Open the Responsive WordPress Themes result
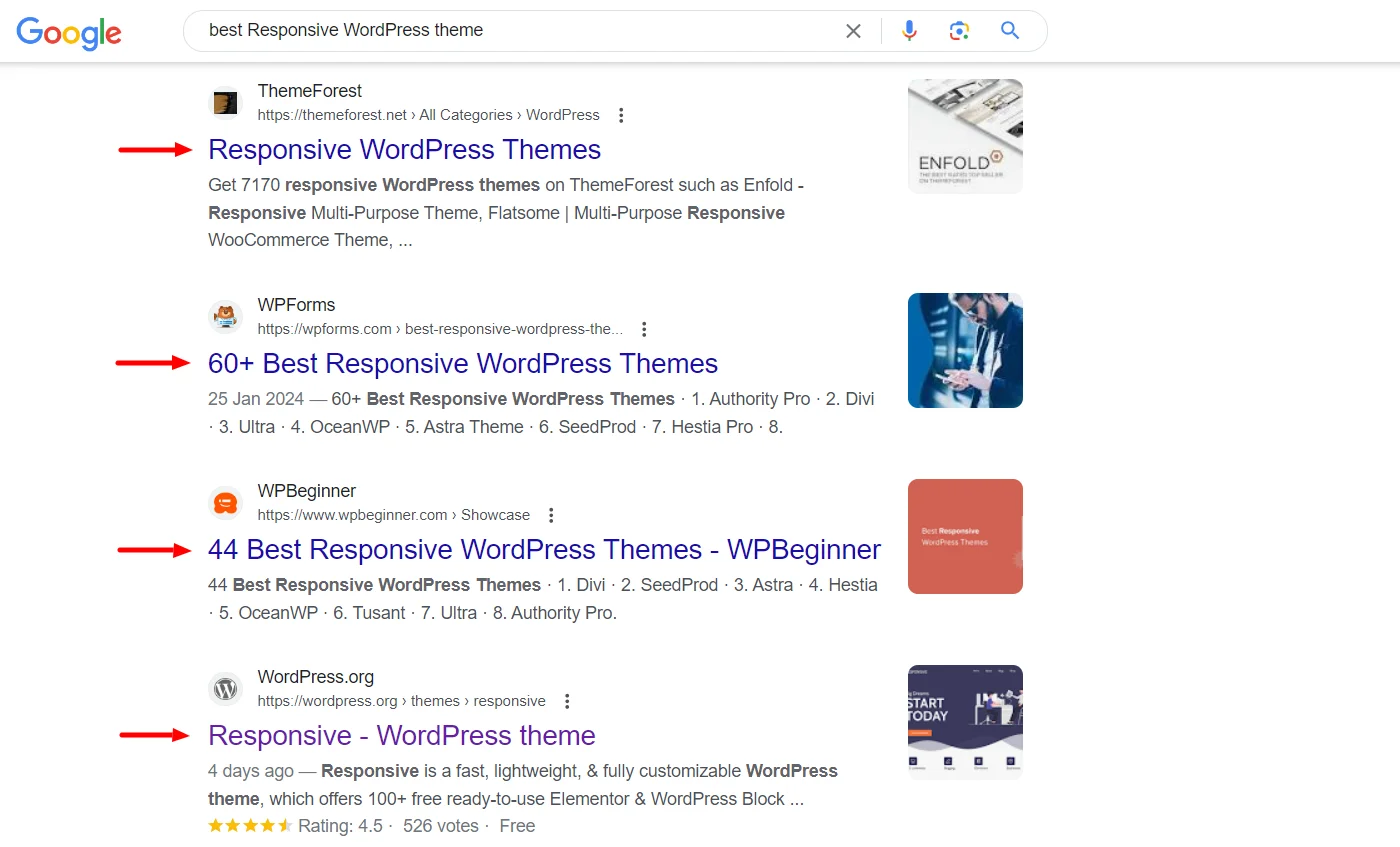Image resolution: width=1400 pixels, height=847 pixels. coord(404,149)
